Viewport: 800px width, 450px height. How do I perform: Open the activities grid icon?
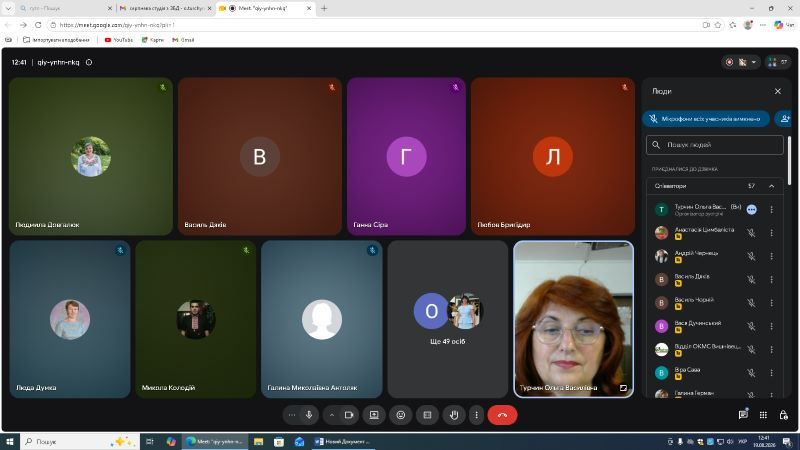763,415
